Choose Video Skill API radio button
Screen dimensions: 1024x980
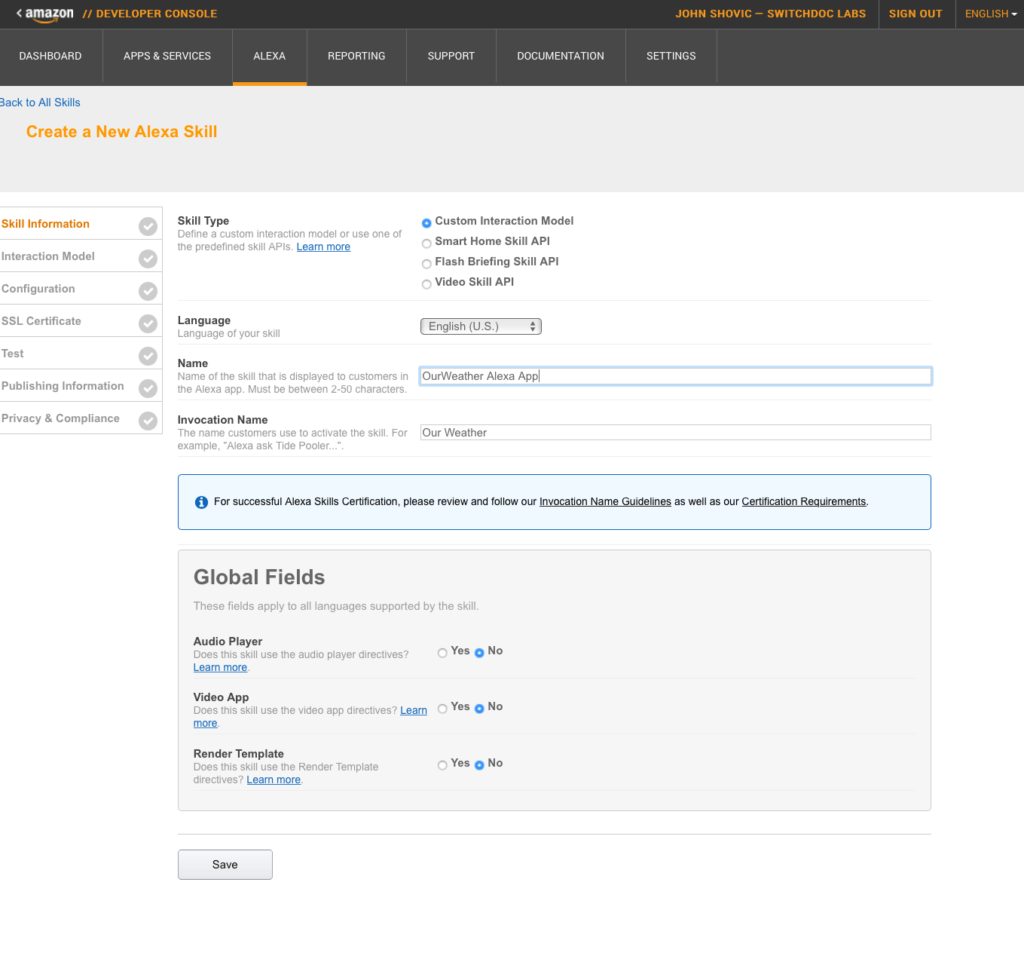coord(426,284)
